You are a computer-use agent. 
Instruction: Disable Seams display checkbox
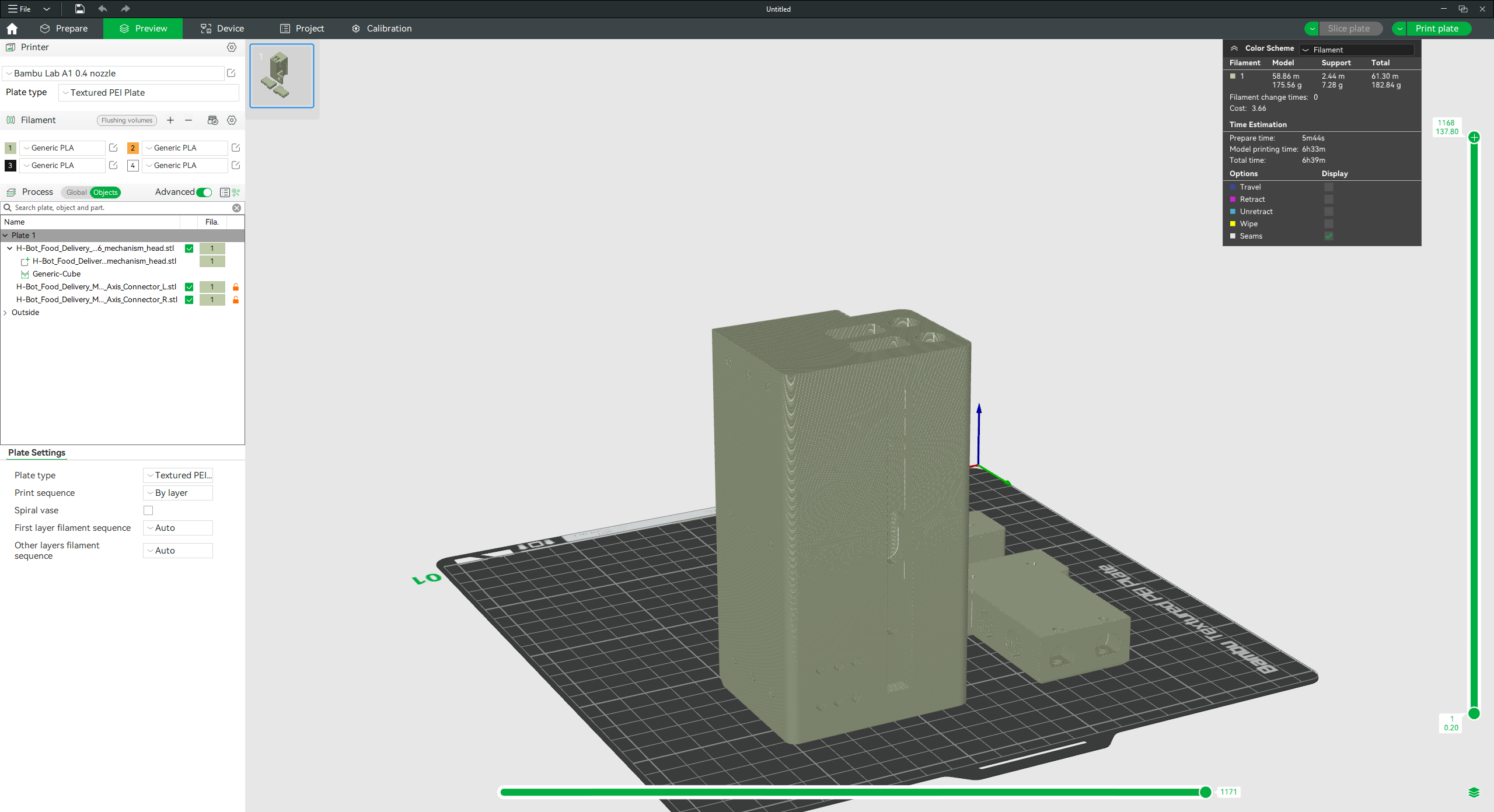pyautogui.click(x=1329, y=236)
